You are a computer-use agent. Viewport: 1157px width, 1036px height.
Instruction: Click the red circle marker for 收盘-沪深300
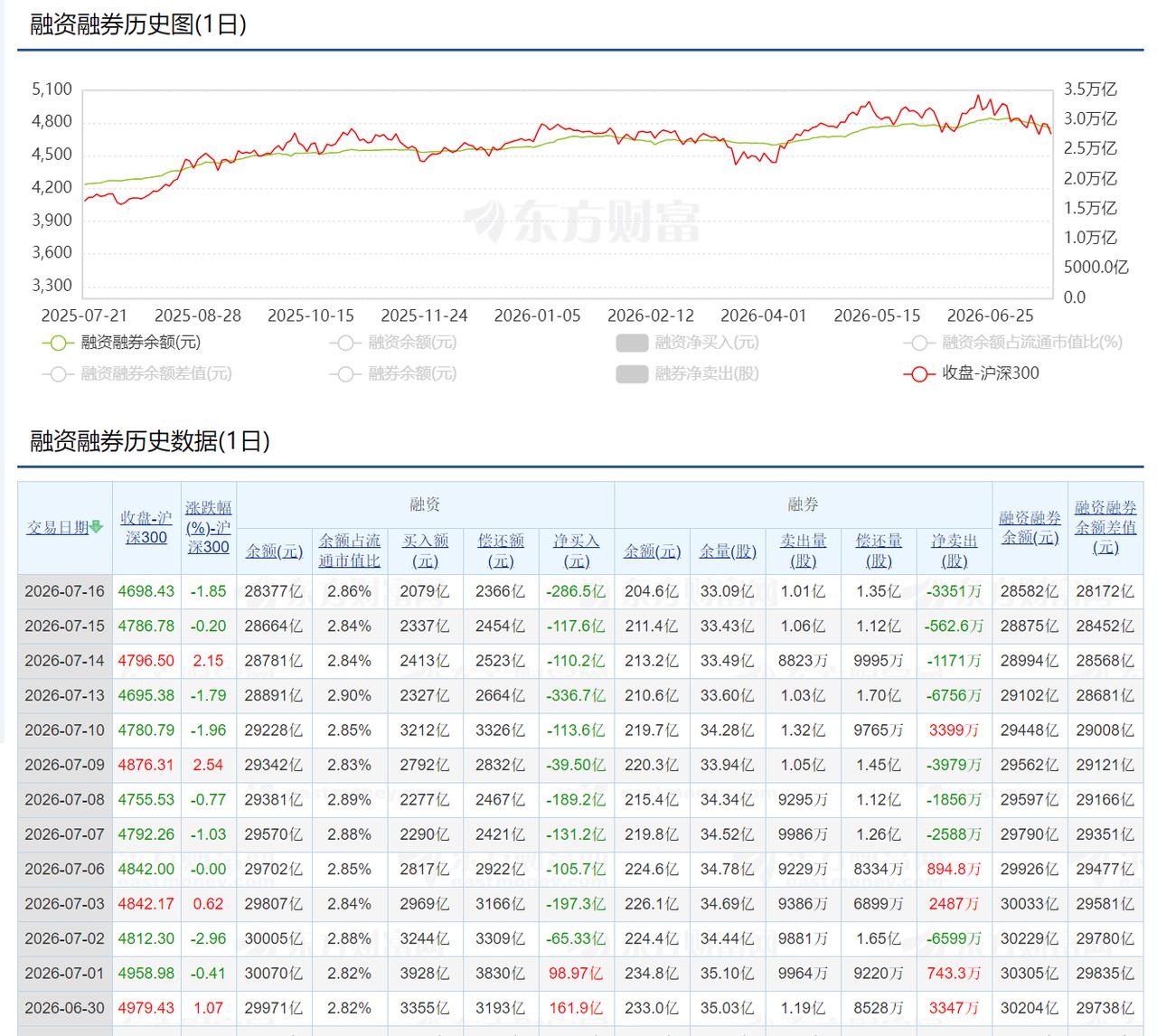click(x=918, y=373)
